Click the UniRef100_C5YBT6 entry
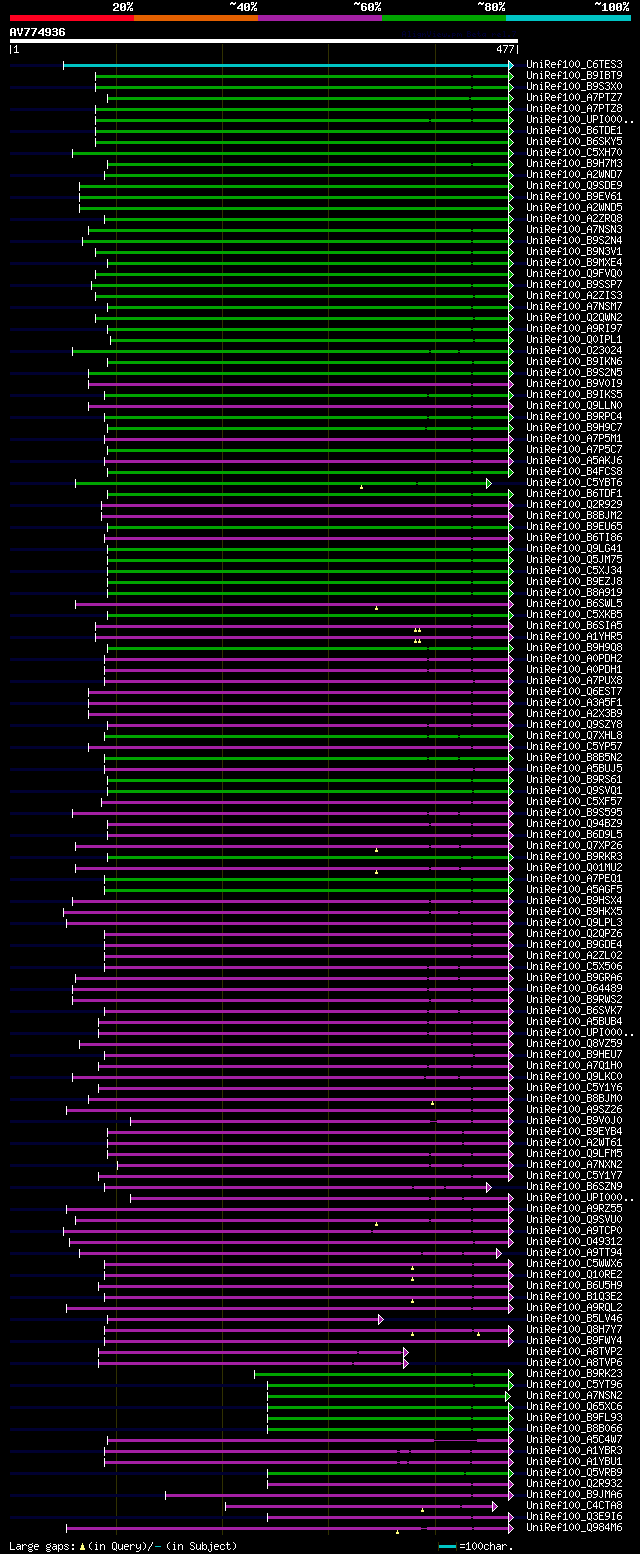The image size is (640, 1554). click(x=573, y=483)
